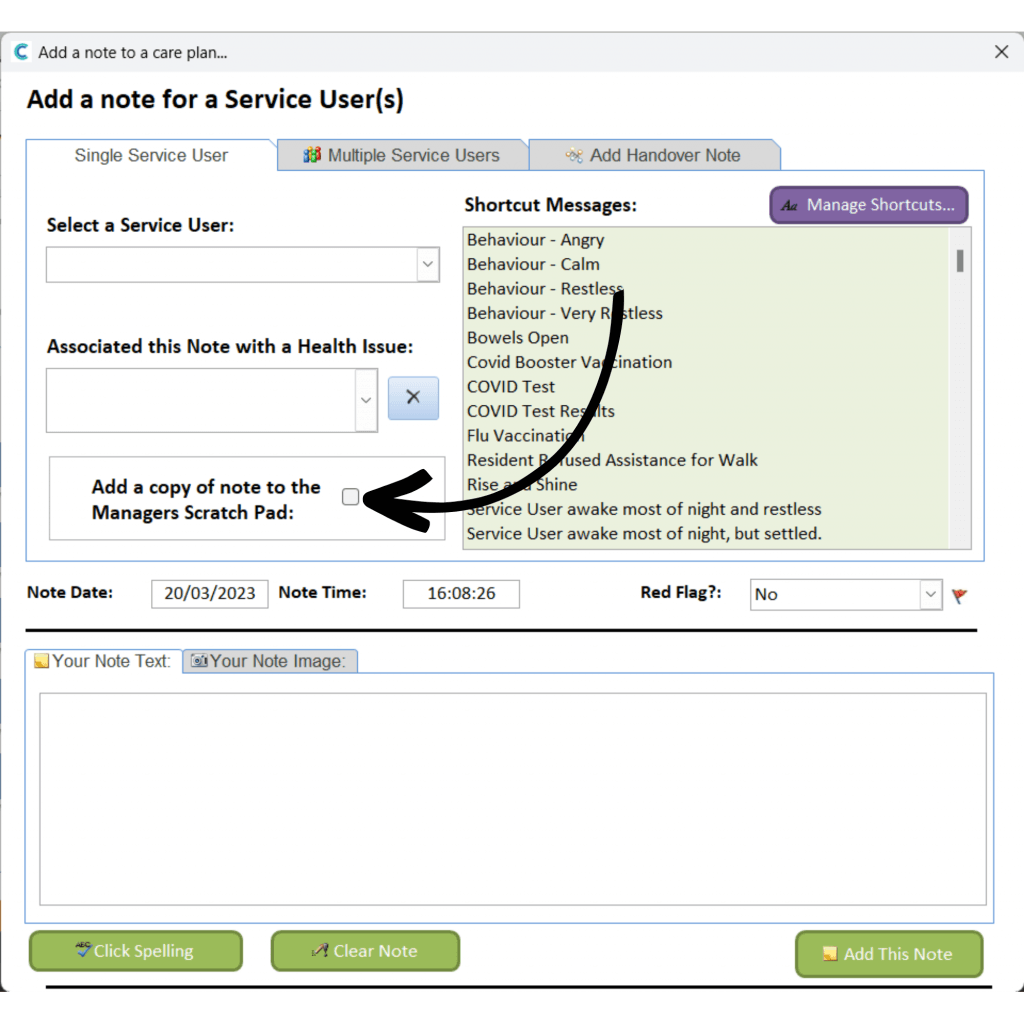The image size is (1024, 1024).
Task: Close the Add a note dialog
Action: click(x=1001, y=52)
